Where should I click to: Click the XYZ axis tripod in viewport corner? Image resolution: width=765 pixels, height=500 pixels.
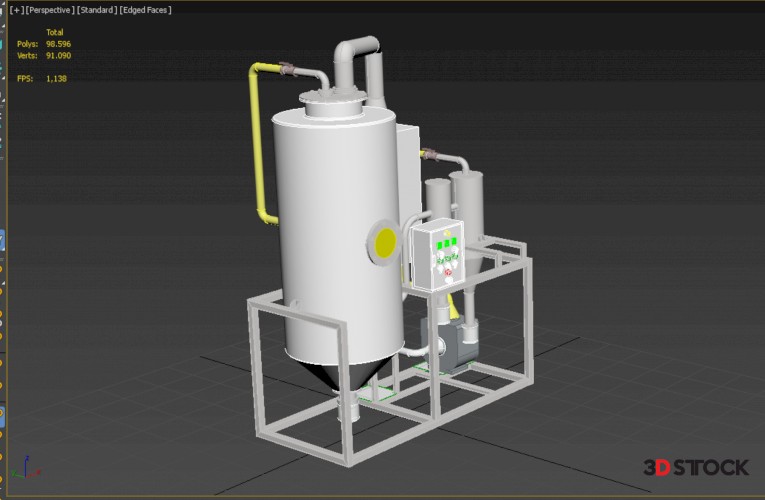pos(25,467)
